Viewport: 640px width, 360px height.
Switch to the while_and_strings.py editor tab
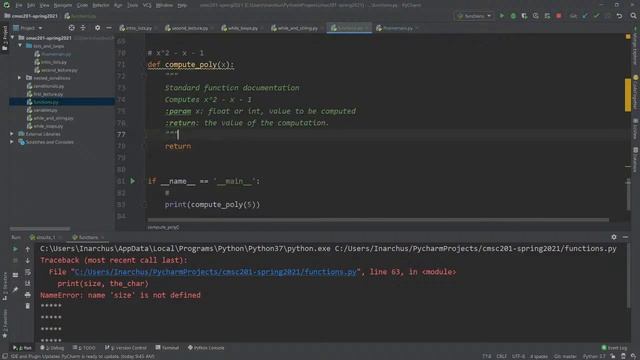[297, 28]
